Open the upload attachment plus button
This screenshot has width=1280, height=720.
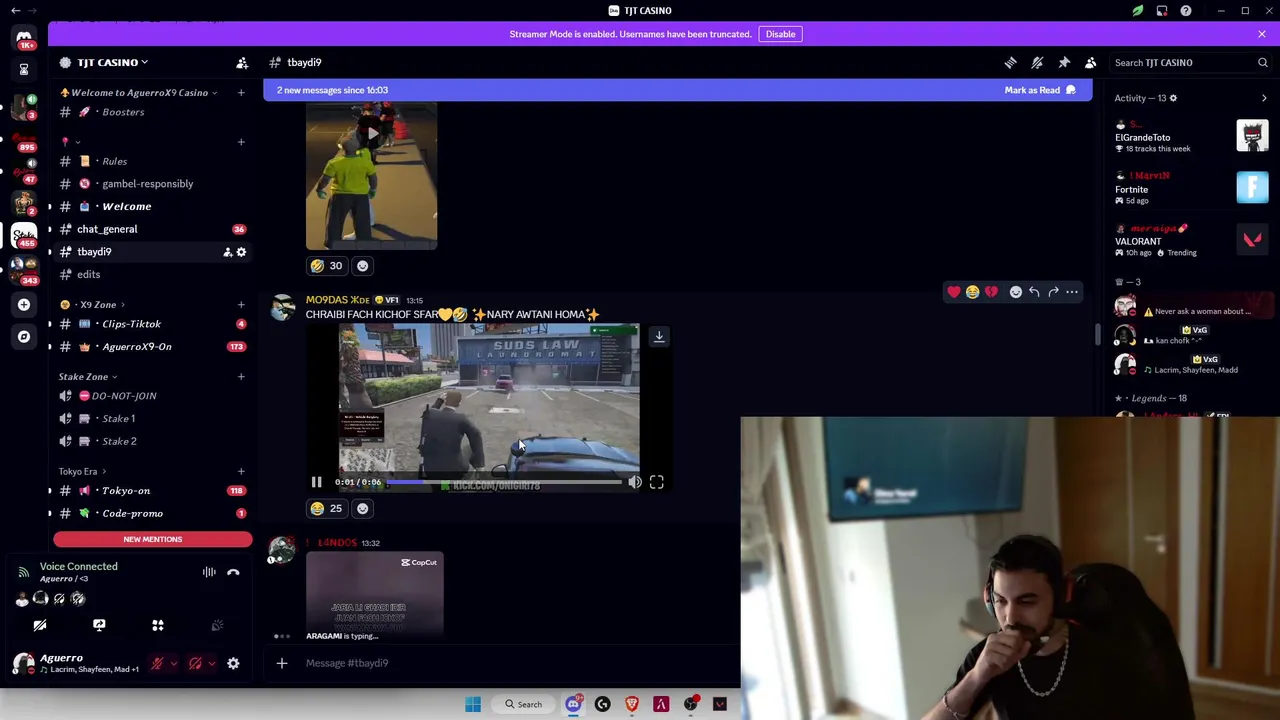coord(282,663)
